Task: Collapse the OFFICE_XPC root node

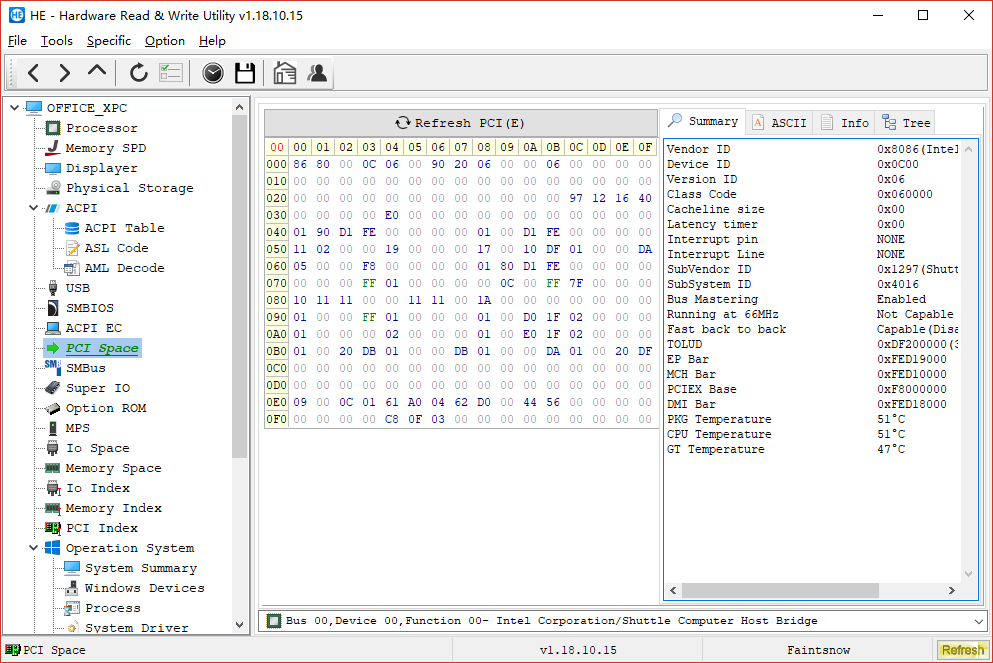Action: tap(15, 108)
